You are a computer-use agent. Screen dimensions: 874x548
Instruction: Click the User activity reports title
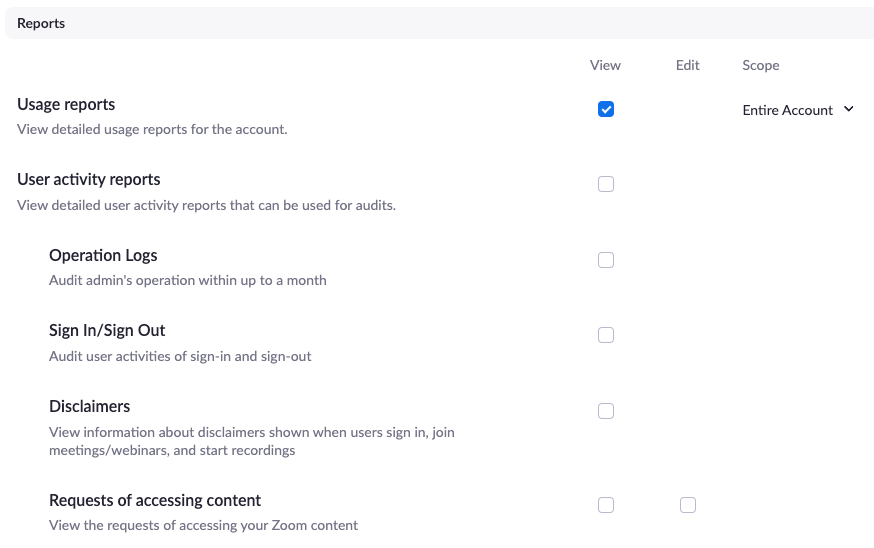[x=89, y=180]
